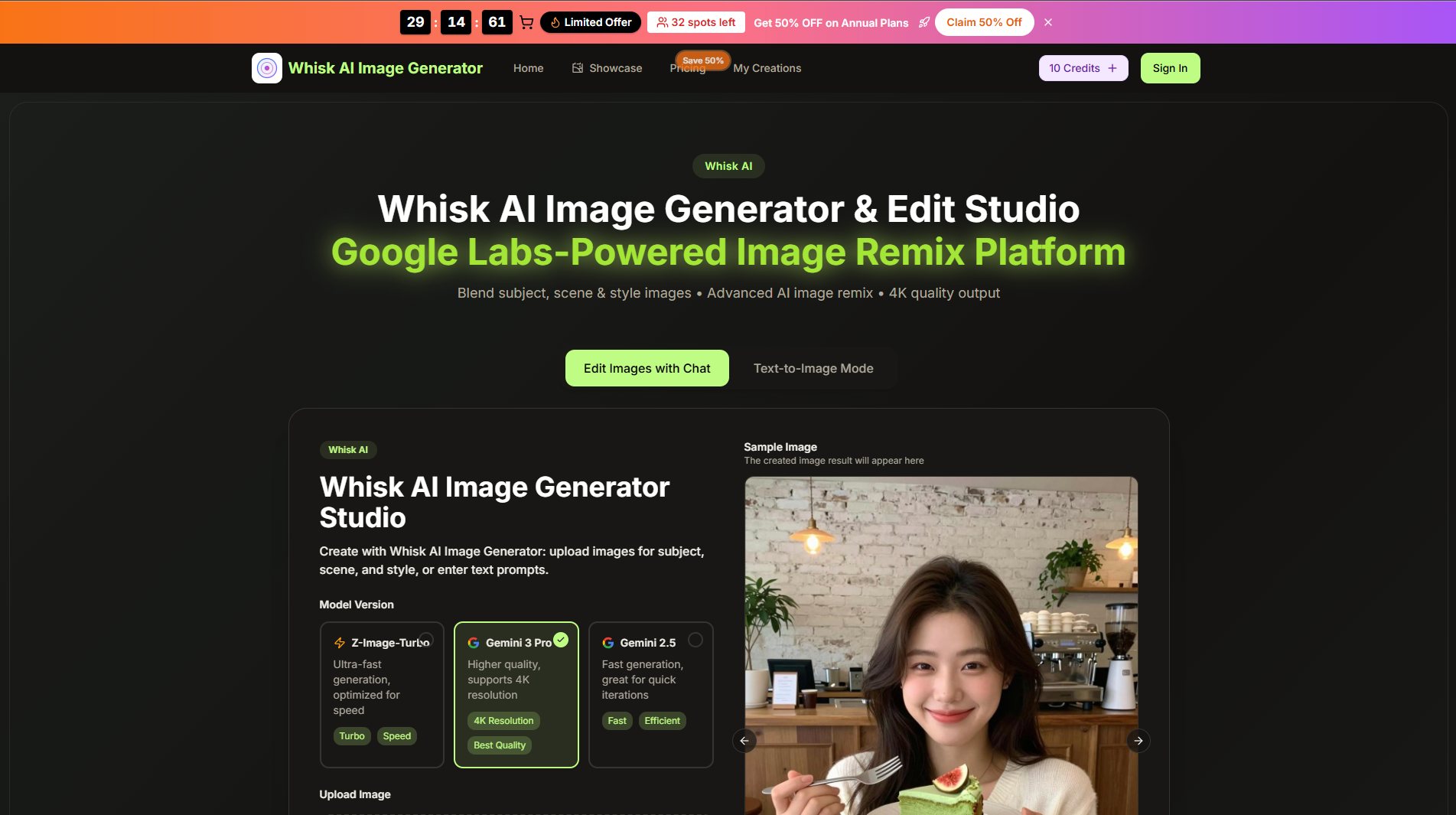Close the promotional banner
Image resolution: width=1456 pixels, height=815 pixels.
coord(1048,22)
